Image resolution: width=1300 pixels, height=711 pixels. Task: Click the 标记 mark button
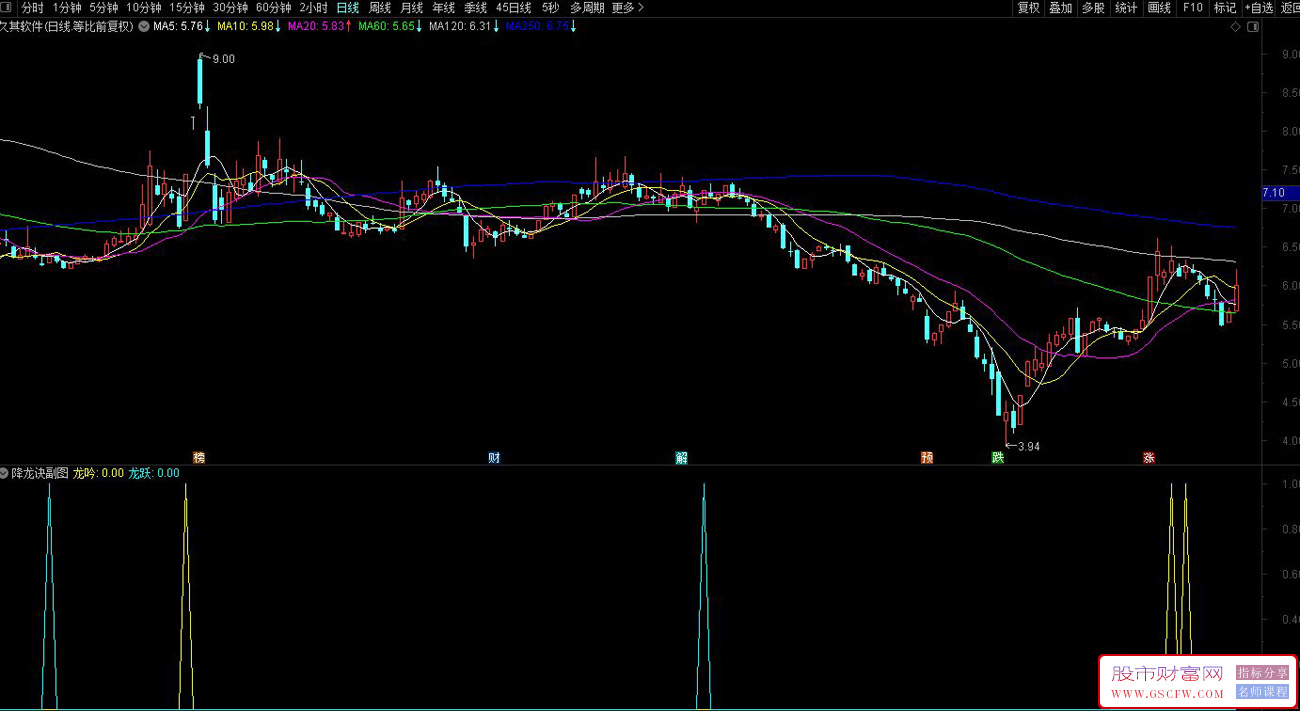coord(1225,7)
